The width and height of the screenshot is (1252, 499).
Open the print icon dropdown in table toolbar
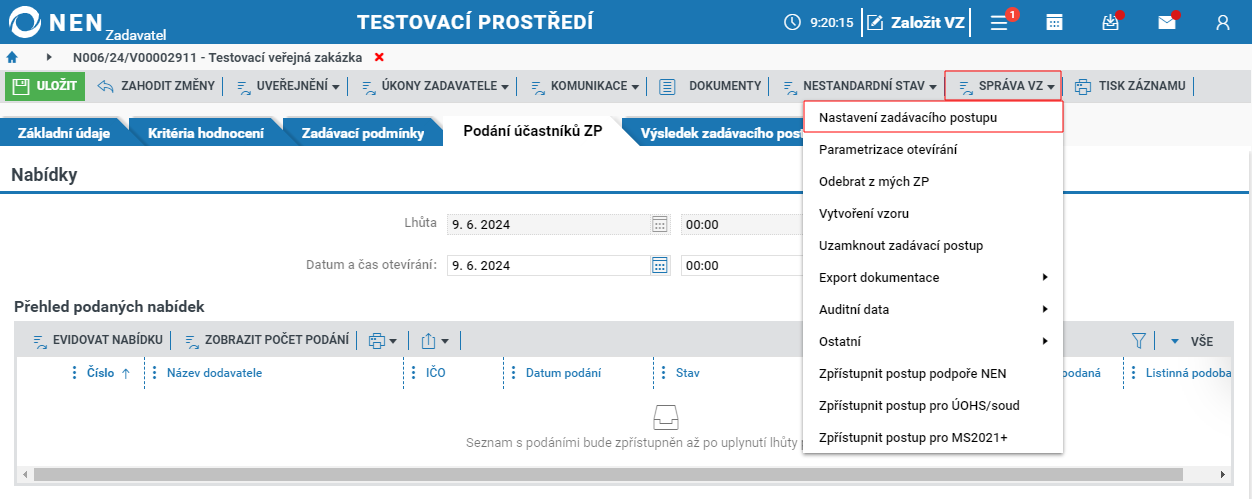pyautogui.click(x=383, y=341)
